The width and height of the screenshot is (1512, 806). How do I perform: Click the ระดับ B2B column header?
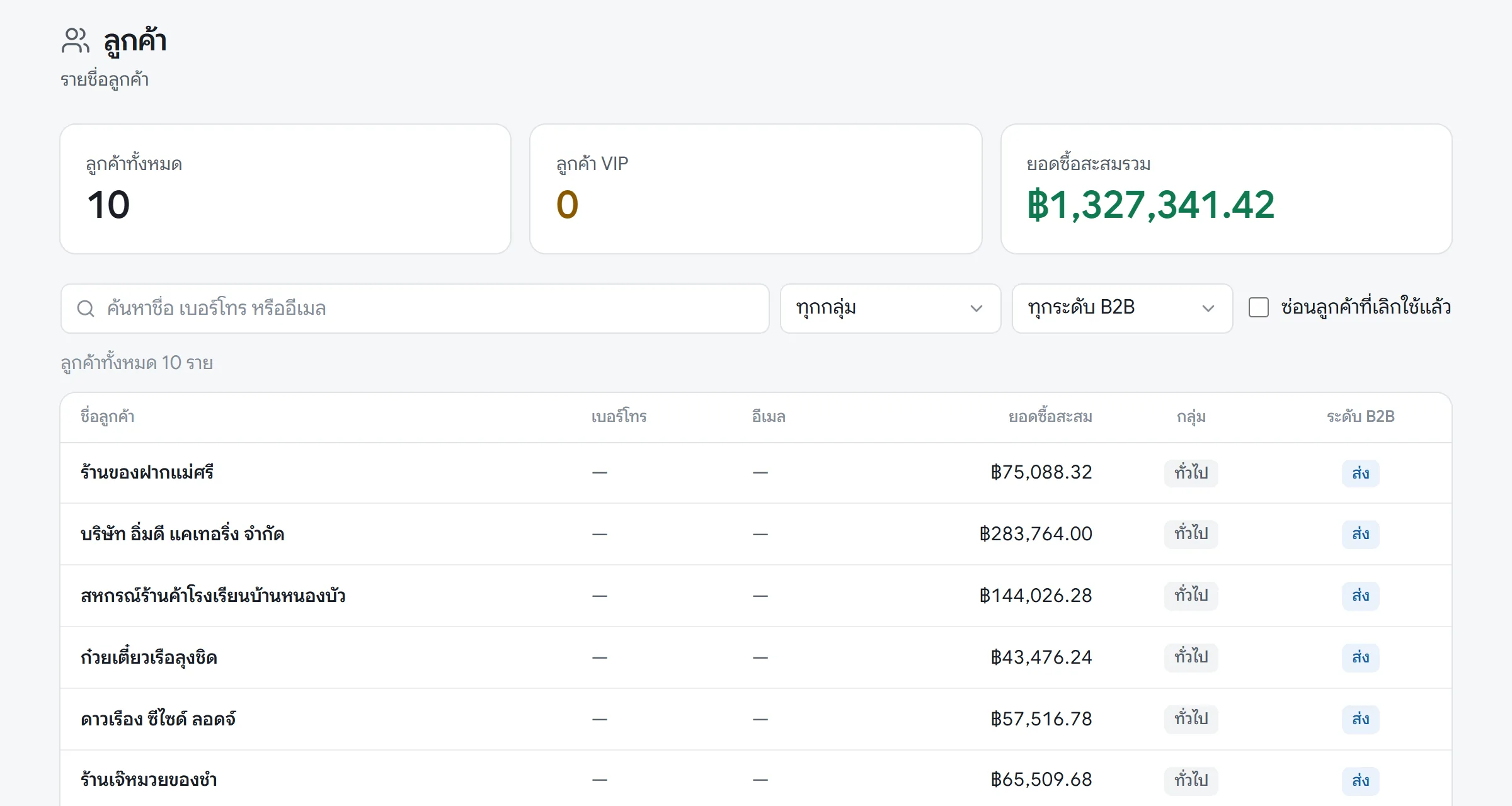coord(1361,417)
